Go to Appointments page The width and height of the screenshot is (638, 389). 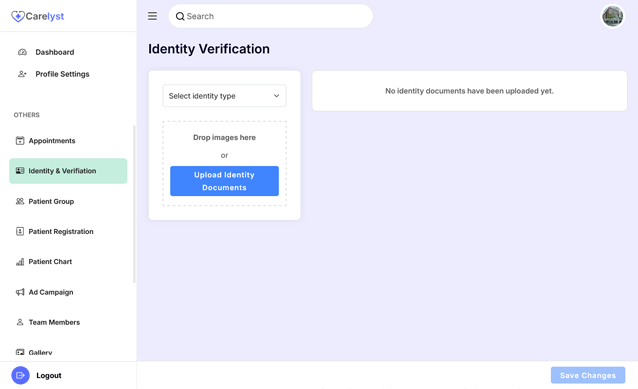tap(52, 141)
